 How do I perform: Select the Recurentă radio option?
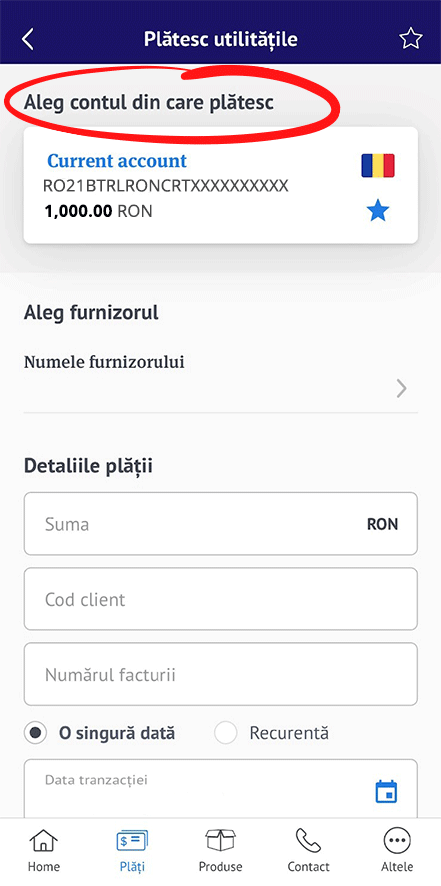[271, 733]
